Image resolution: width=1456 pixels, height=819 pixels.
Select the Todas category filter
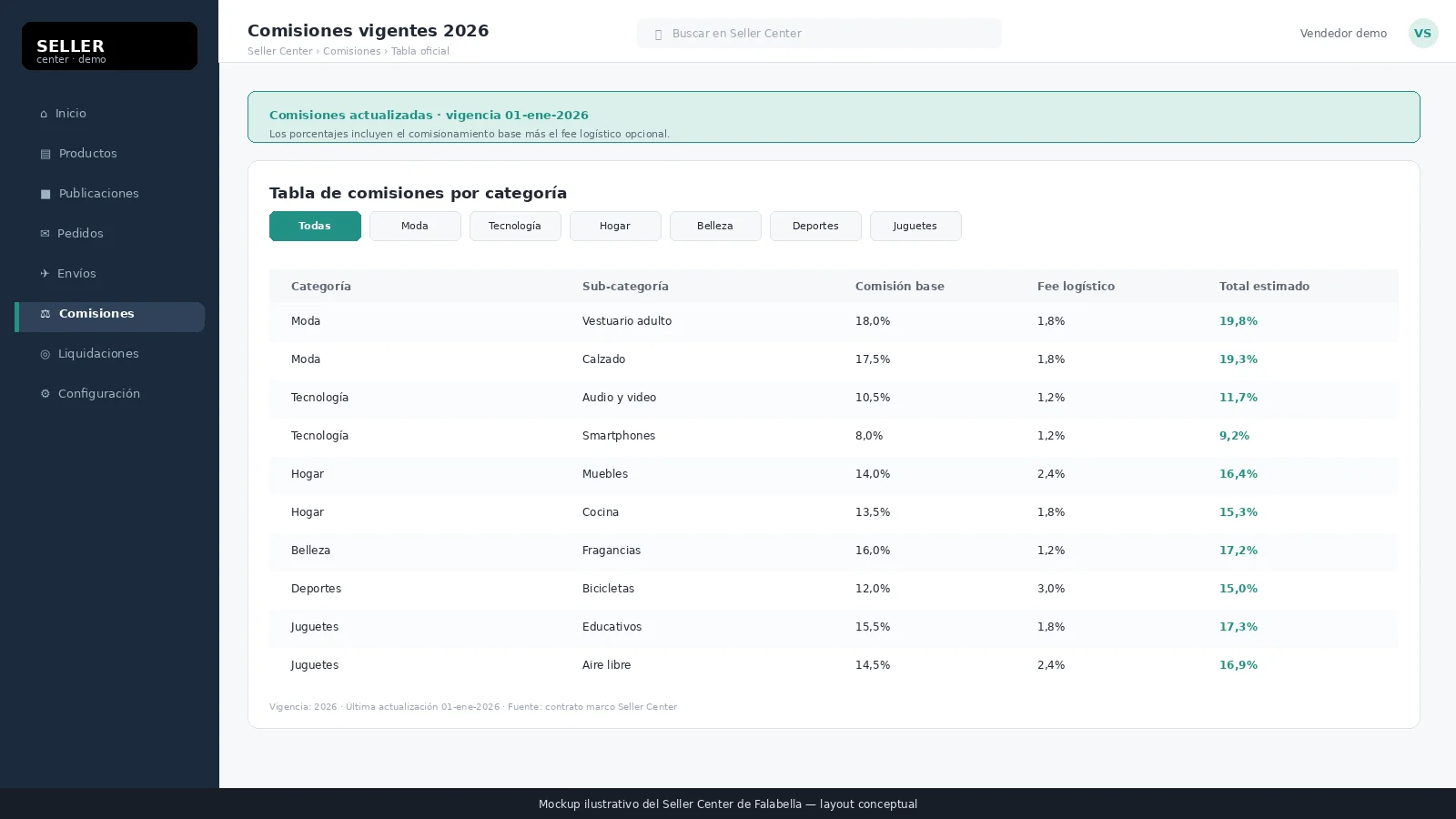point(315,226)
